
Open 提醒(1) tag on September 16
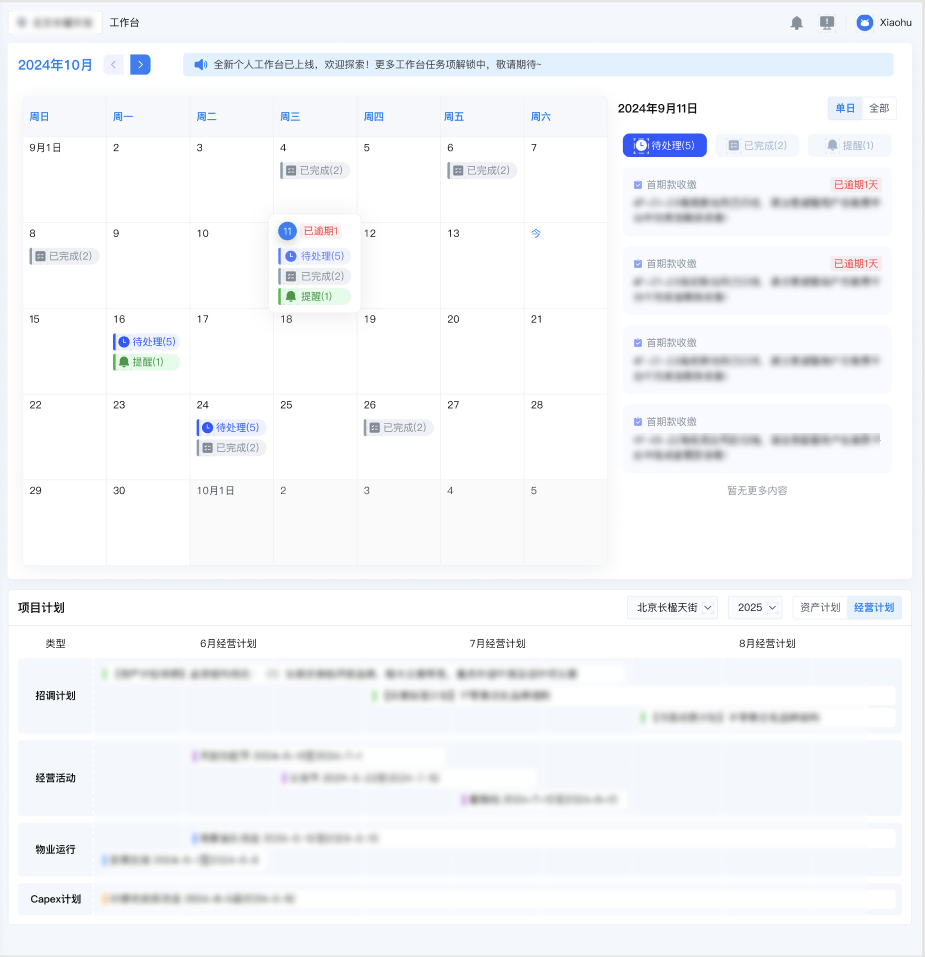(x=147, y=362)
